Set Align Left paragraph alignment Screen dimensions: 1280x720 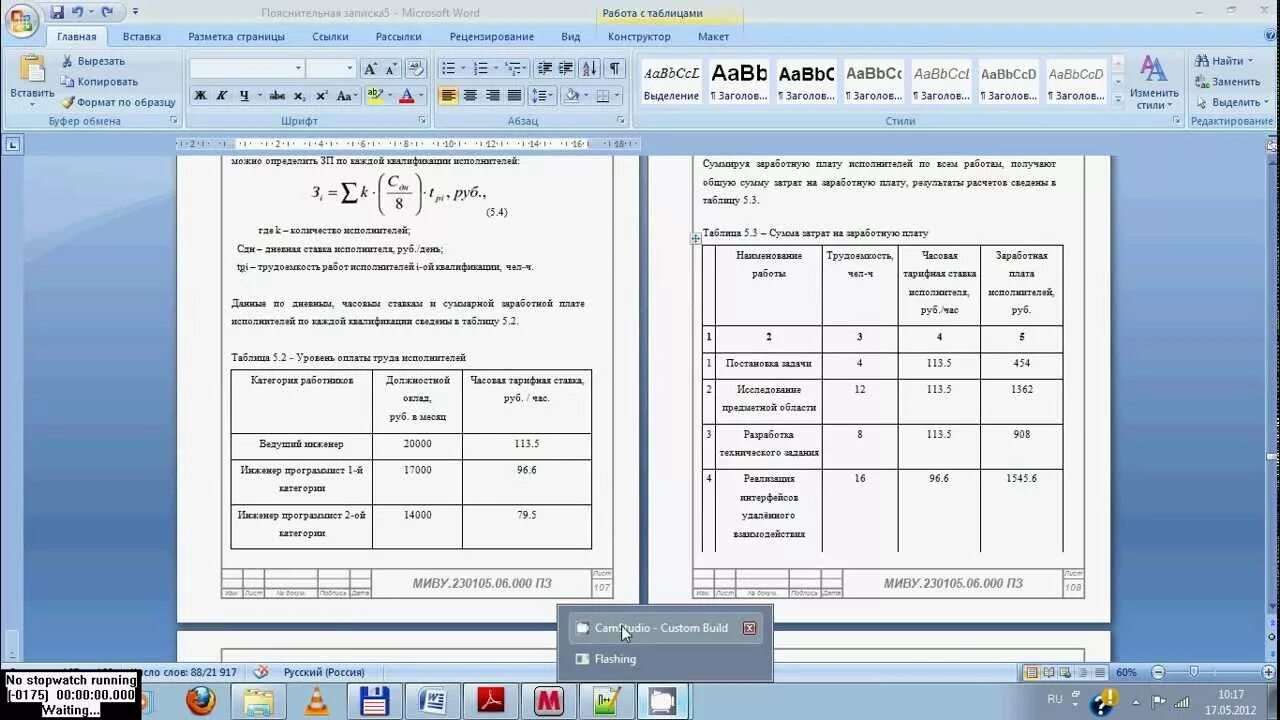448,96
